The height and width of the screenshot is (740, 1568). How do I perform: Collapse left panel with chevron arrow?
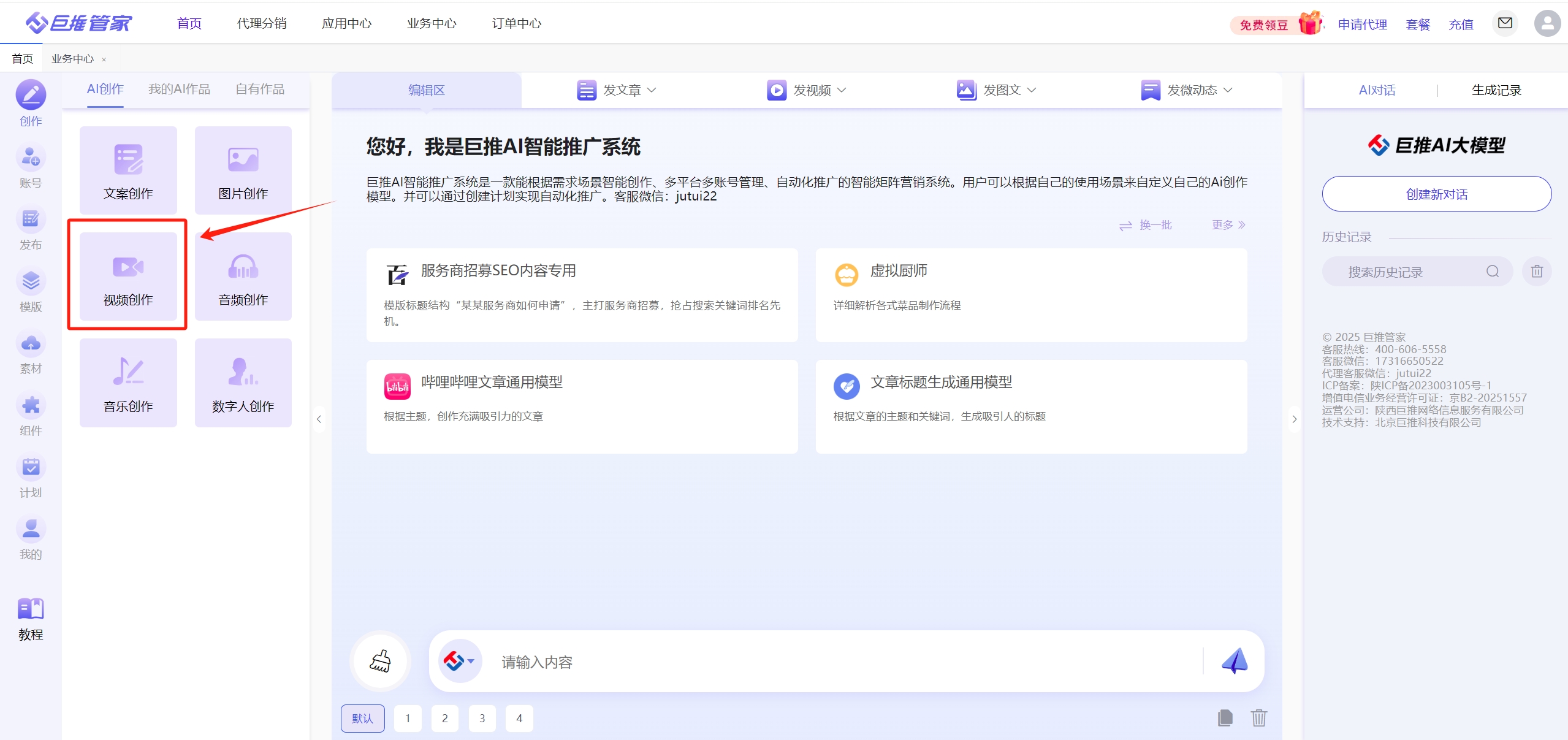click(x=319, y=419)
